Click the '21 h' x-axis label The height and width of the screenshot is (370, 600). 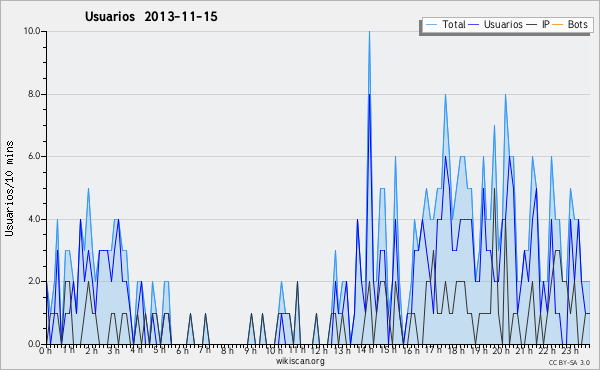(x=525, y=351)
